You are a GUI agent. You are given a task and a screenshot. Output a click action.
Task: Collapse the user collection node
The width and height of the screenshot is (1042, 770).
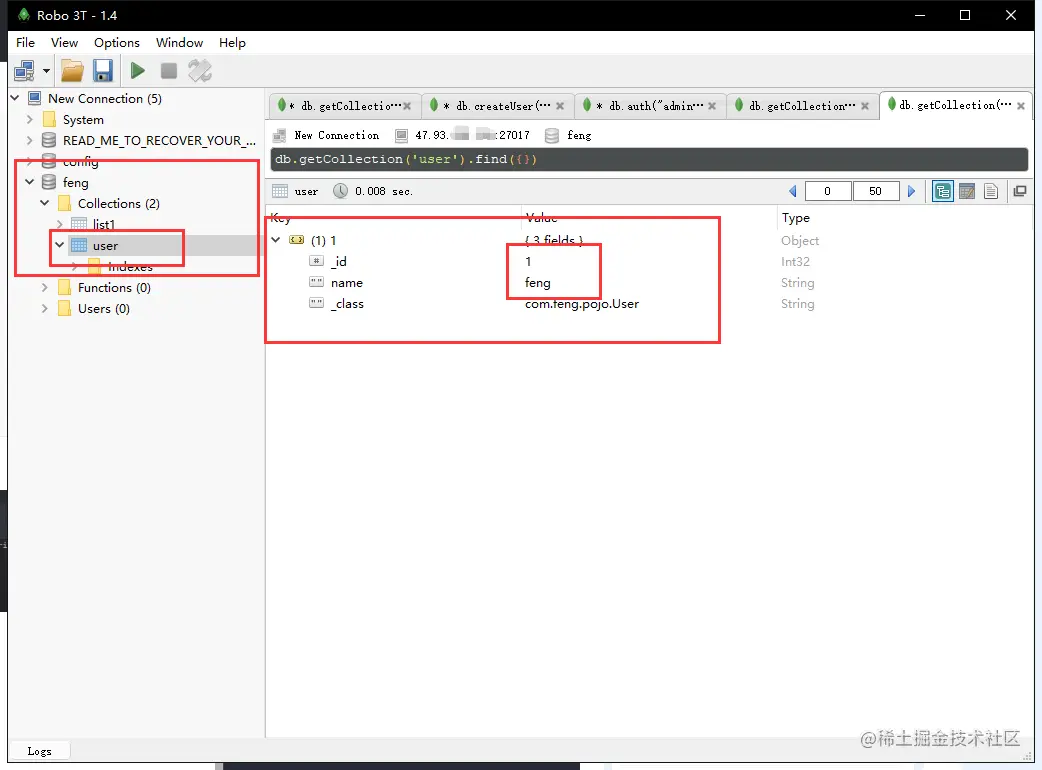pos(60,245)
